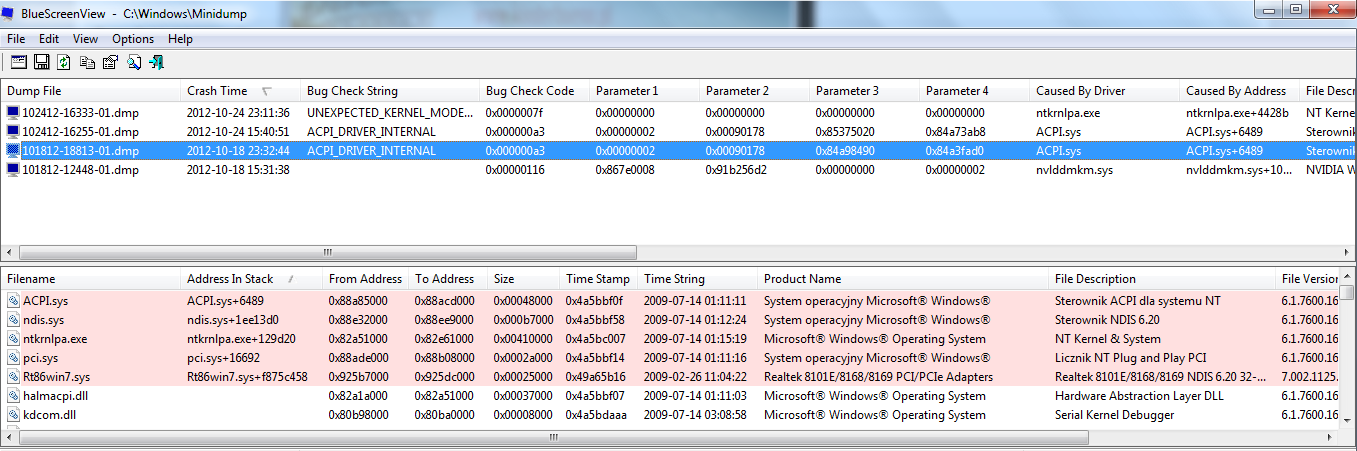This screenshot has height=451, width=1357.
Task: Click the Advanced Options toolbar icon
Action: [18, 62]
